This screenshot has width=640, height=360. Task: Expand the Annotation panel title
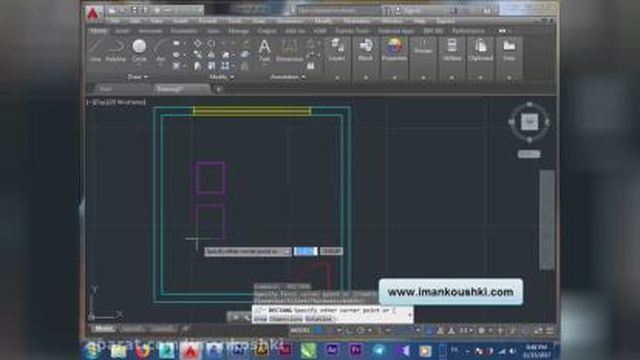[288, 77]
